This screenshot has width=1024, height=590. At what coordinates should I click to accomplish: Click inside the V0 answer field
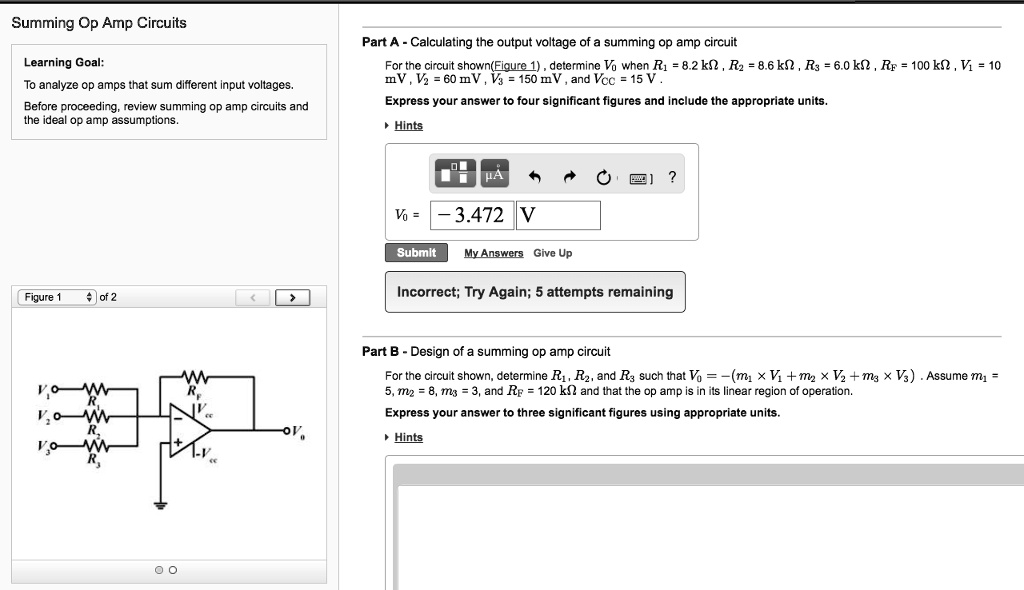coord(470,214)
